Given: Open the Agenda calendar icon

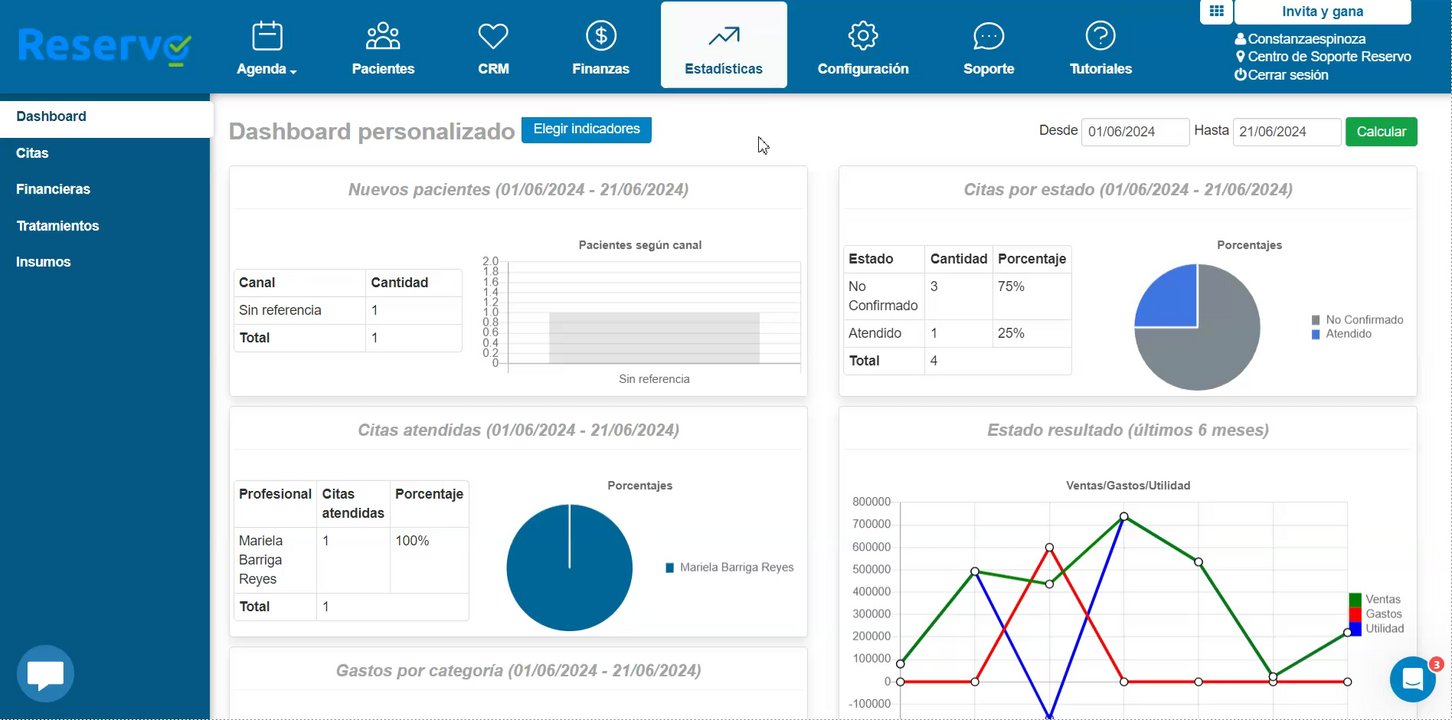Looking at the screenshot, I should click(267, 36).
